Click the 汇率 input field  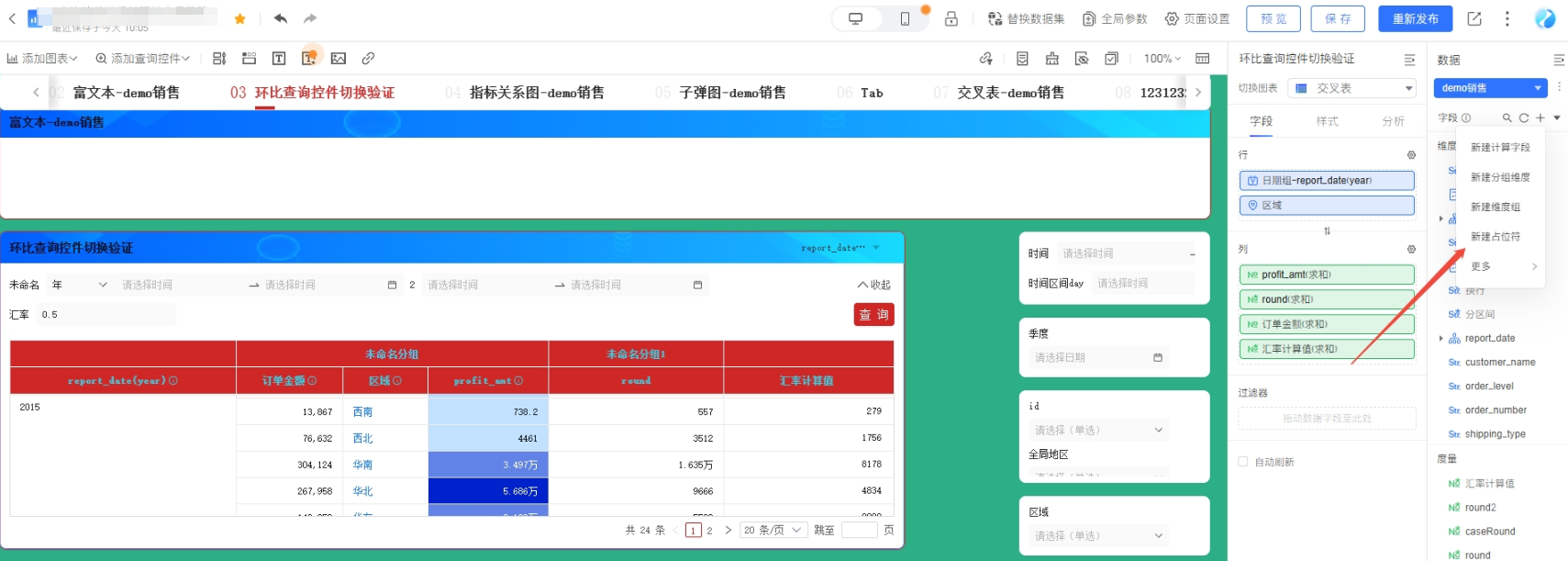point(106,315)
